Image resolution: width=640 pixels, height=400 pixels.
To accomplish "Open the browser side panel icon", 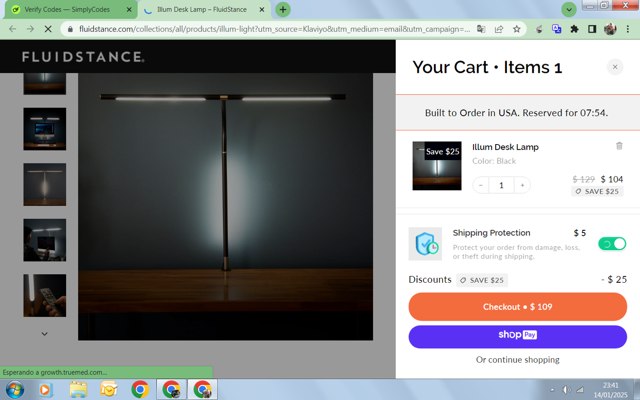I will coord(592,29).
